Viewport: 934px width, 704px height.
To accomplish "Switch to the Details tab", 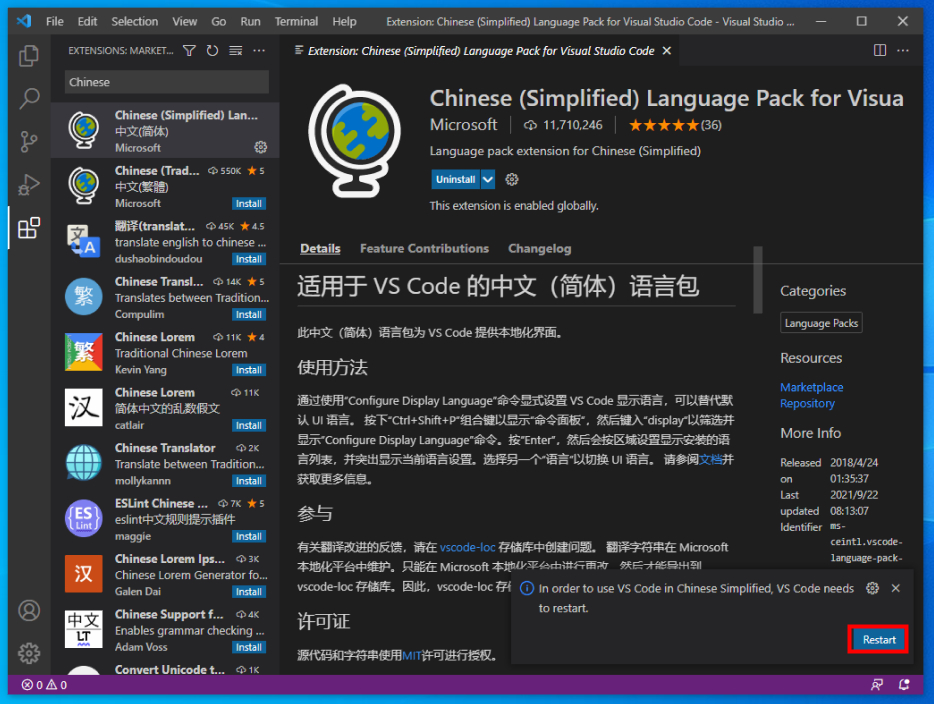I will [320, 248].
